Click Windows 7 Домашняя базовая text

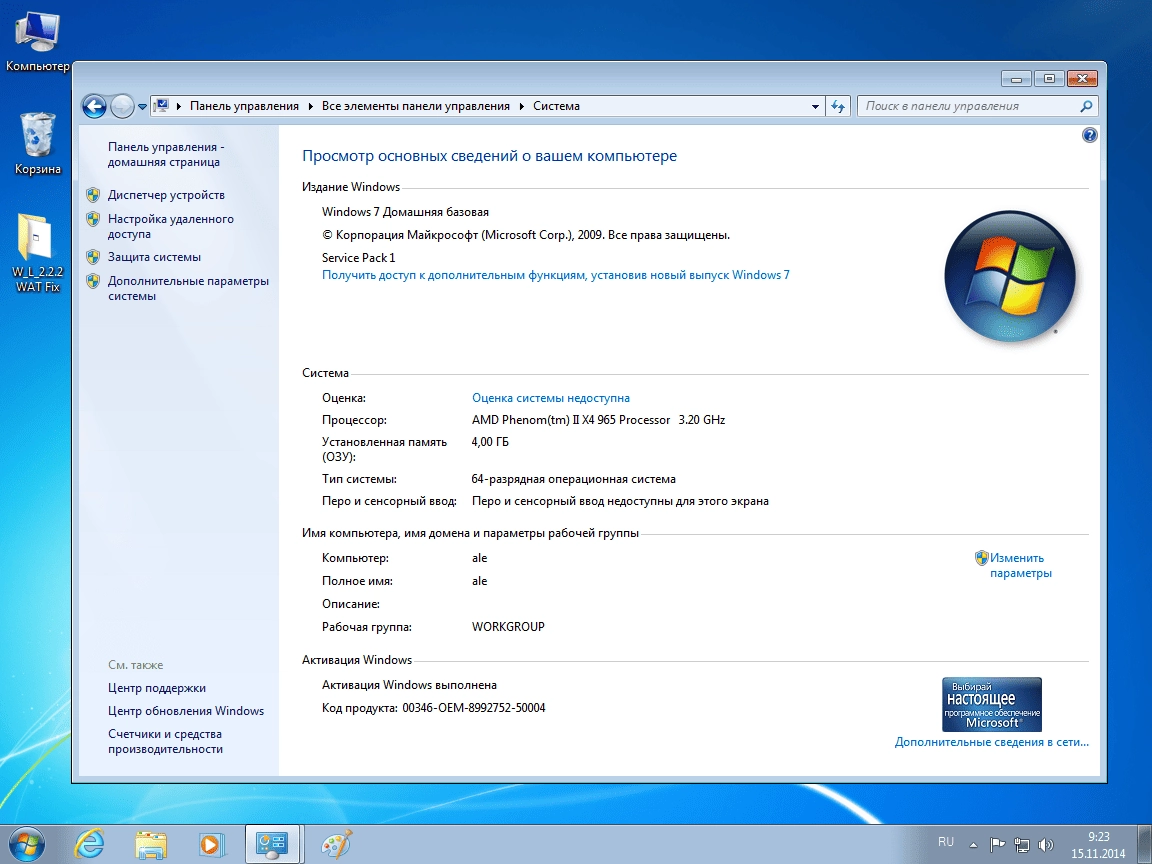[x=405, y=212]
